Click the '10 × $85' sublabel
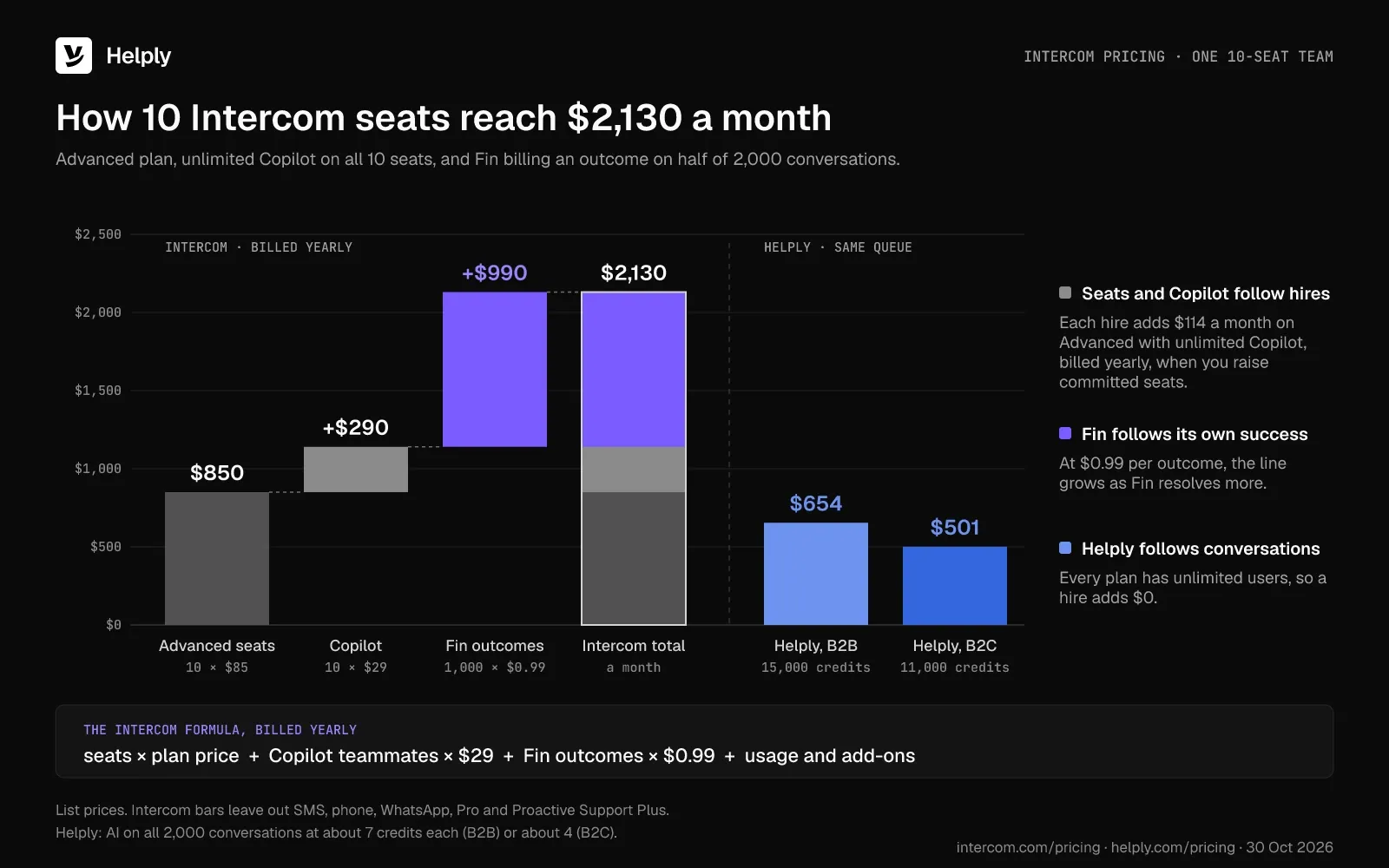Image resolution: width=1389 pixels, height=868 pixels. pyautogui.click(x=217, y=667)
